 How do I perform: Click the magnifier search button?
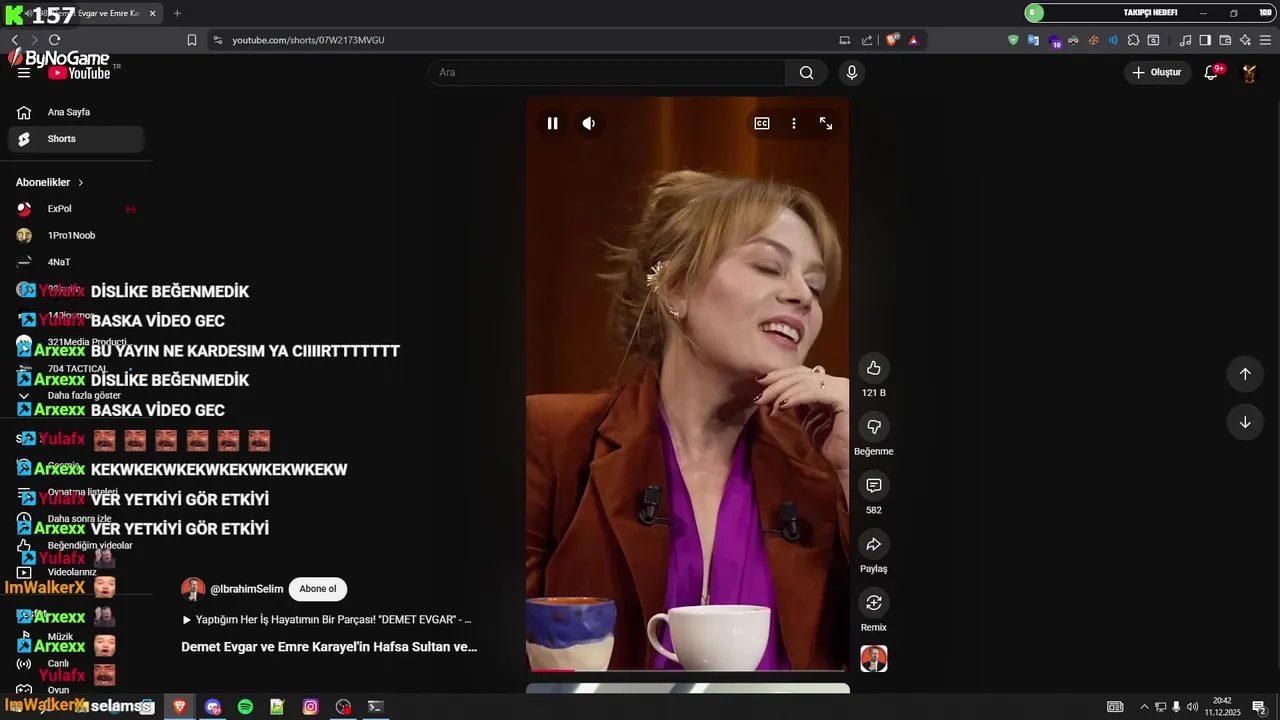pos(807,72)
